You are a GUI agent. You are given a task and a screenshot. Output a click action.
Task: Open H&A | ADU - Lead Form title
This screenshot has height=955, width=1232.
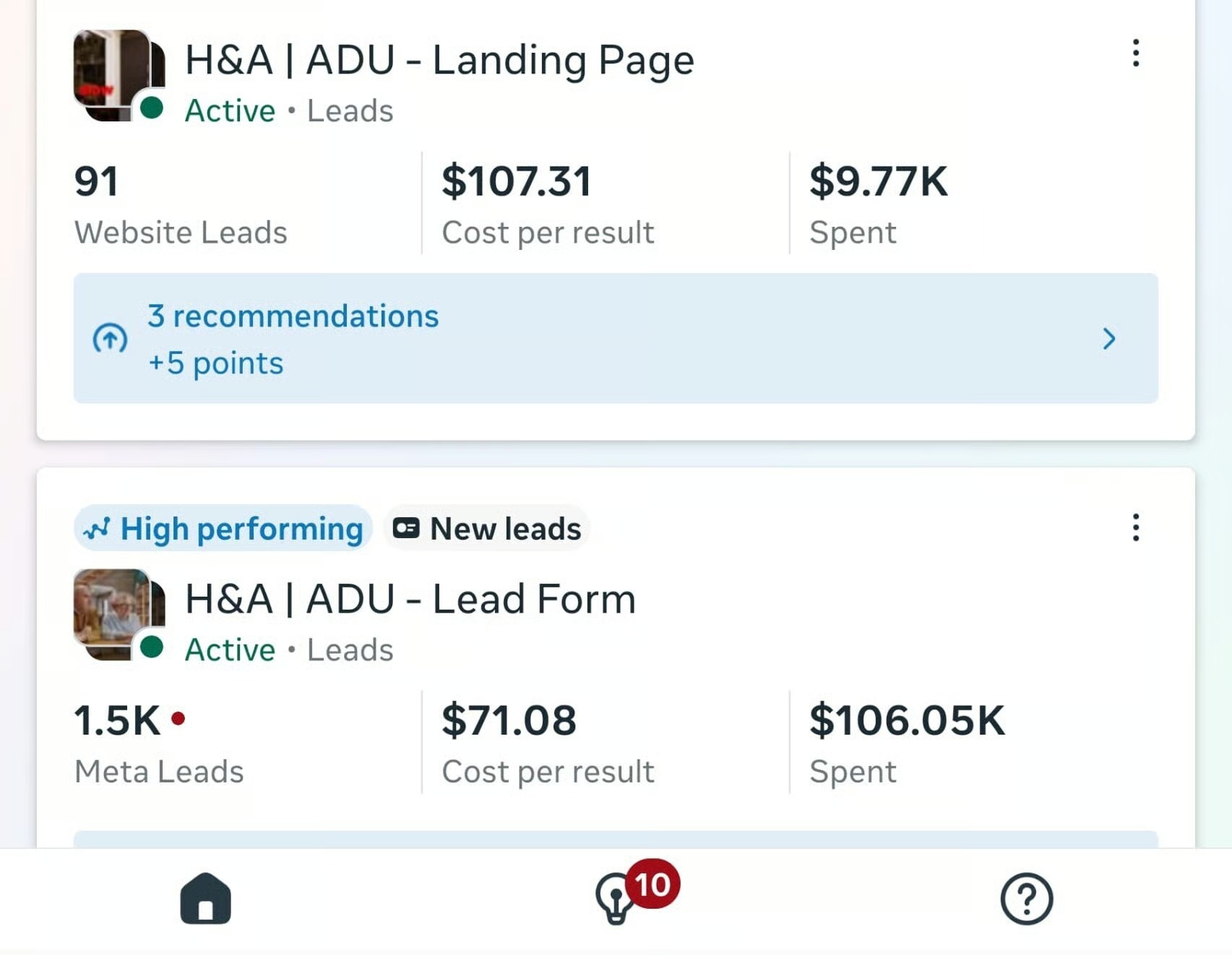coord(410,600)
